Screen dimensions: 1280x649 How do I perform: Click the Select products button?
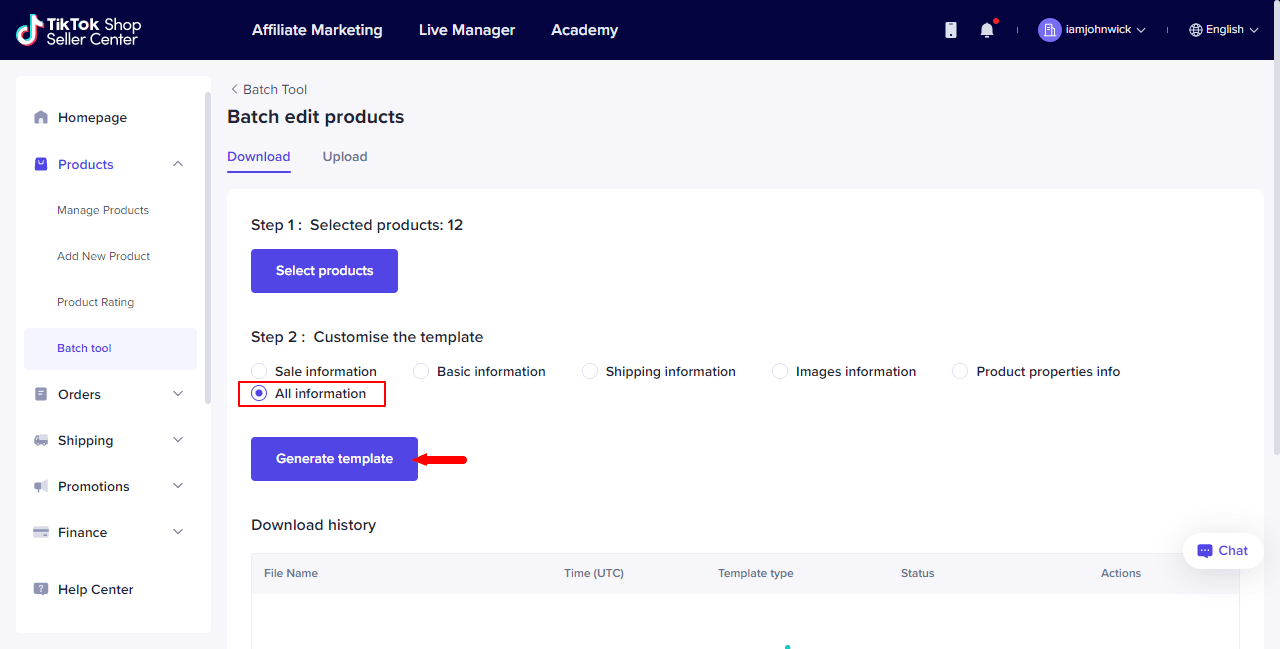[x=324, y=271]
